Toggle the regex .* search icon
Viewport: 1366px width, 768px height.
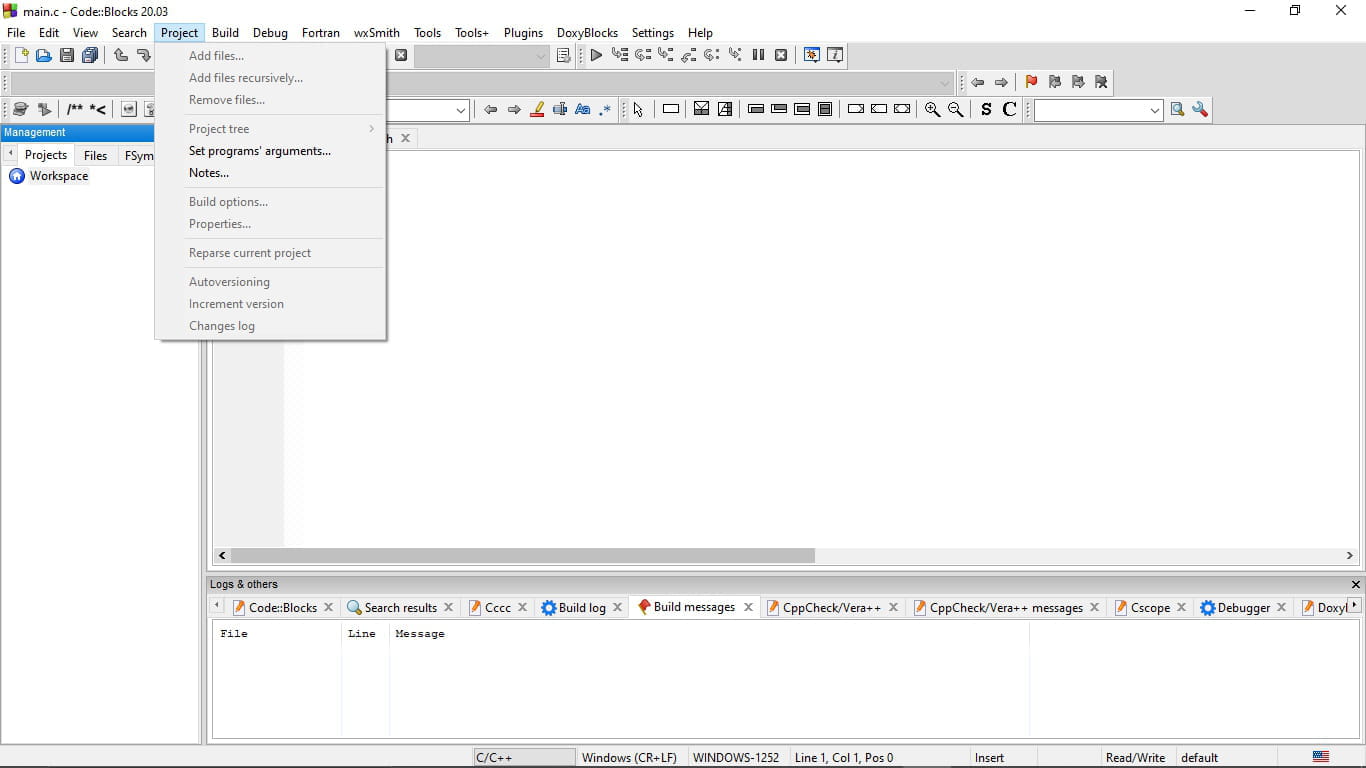point(605,110)
